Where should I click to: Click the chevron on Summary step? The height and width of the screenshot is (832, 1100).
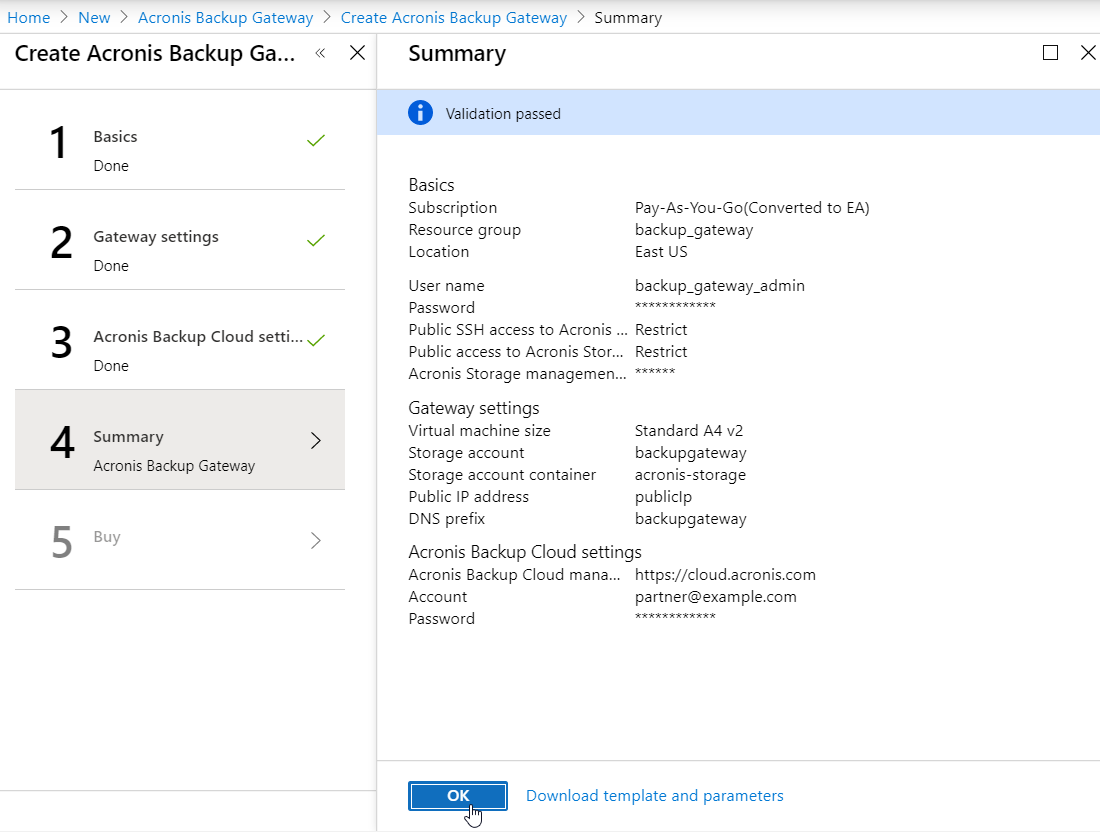pyautogui.click(x=316, y=441)
